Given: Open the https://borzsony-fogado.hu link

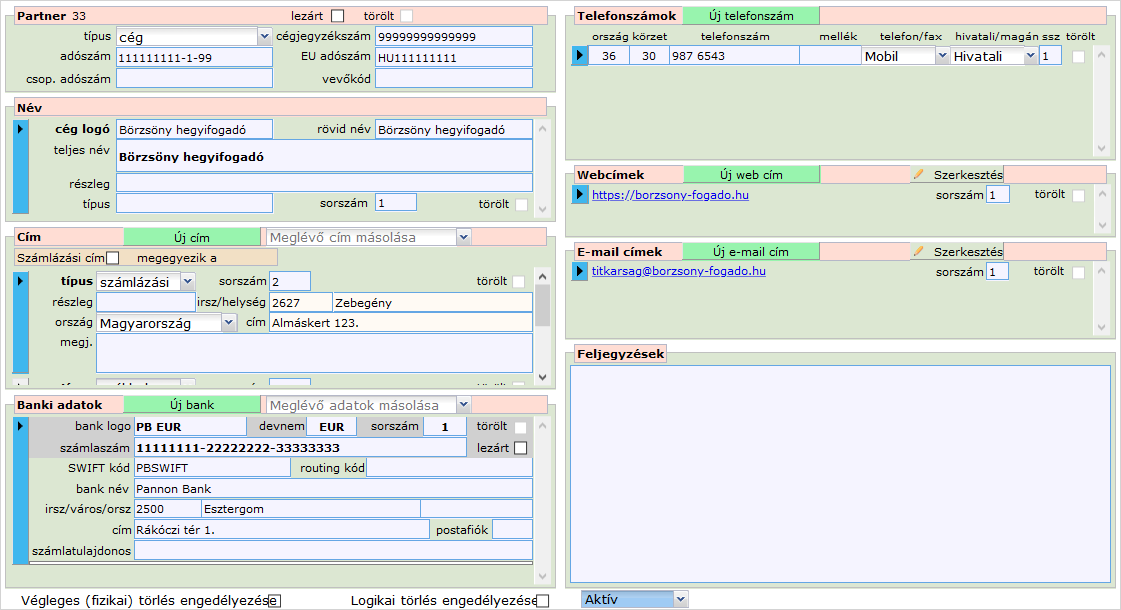Looking at the screenshot, I should pyautogui.click(x=670, y=195).
